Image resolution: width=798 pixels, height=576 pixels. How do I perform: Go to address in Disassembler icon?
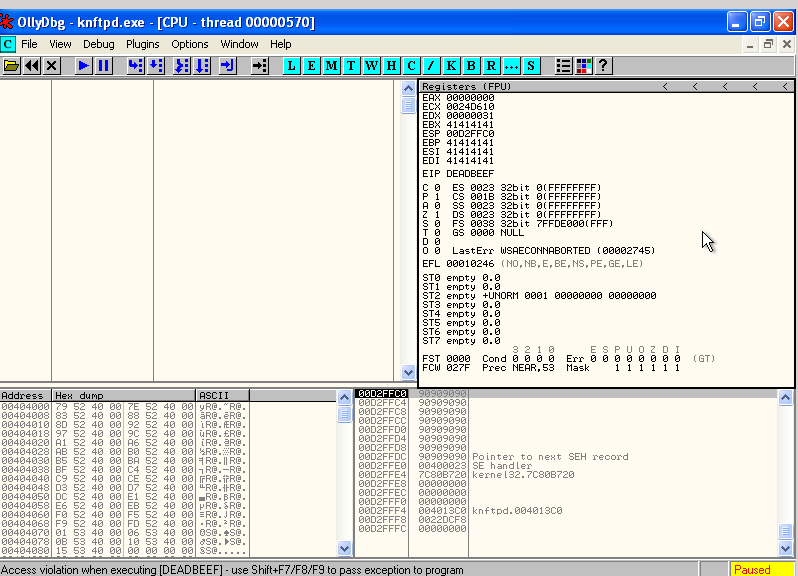click(260, 66)
